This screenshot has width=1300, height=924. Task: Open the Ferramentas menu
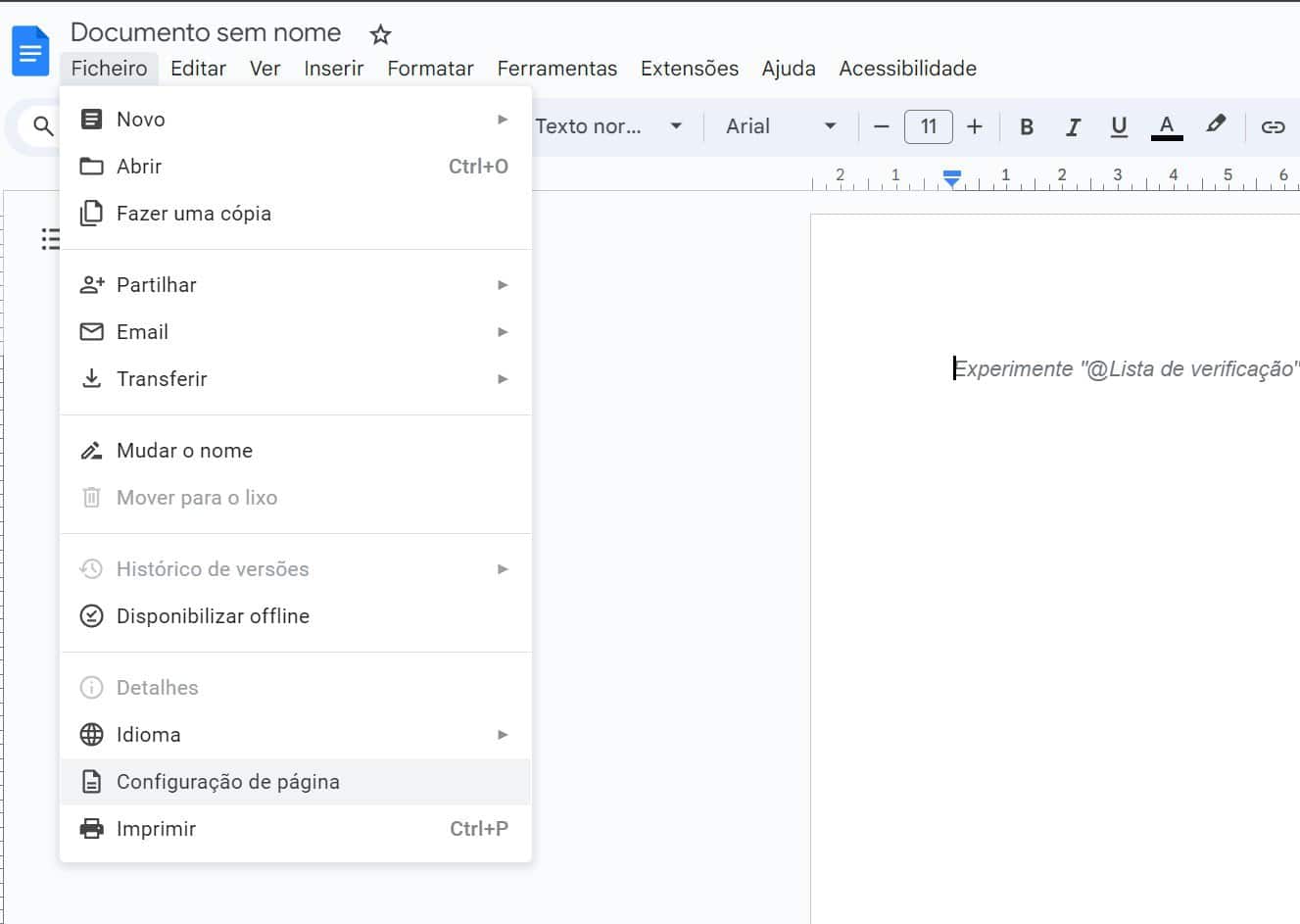556,69
